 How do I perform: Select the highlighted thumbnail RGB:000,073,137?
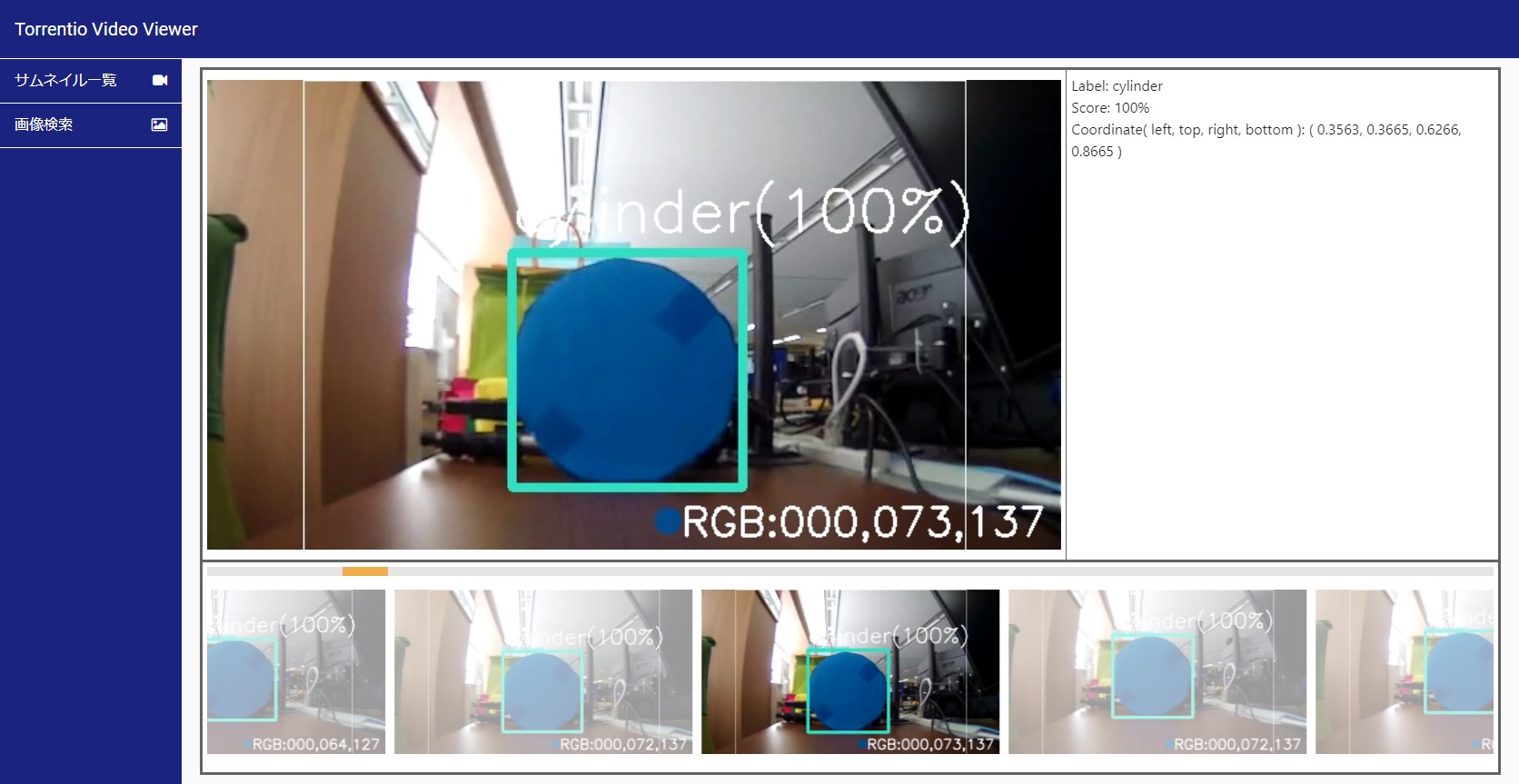(850, 671)
